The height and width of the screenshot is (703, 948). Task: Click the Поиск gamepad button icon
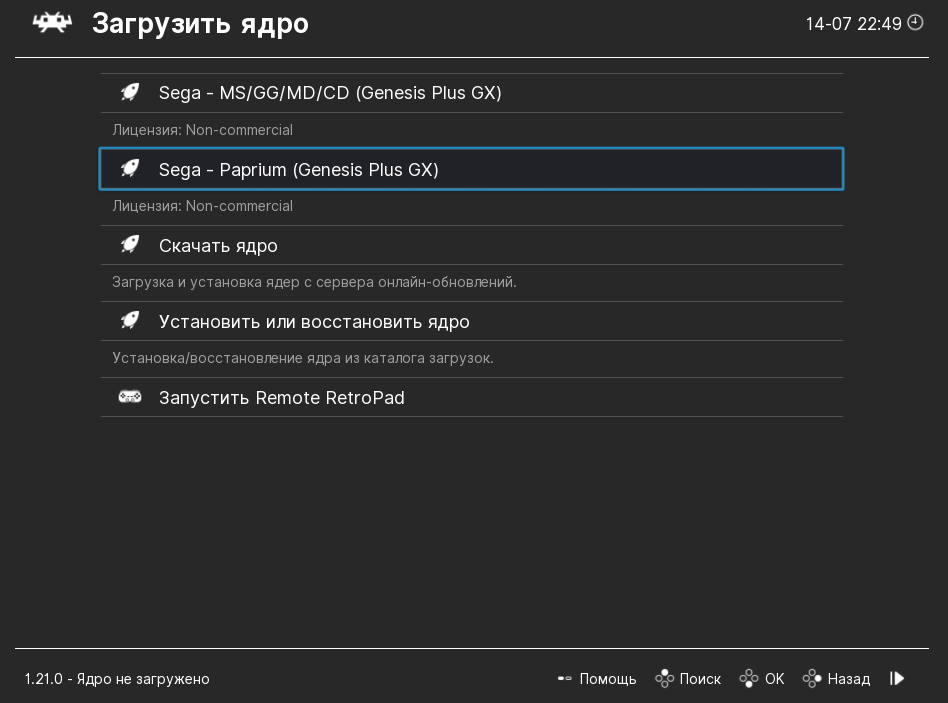pos(664,678)
